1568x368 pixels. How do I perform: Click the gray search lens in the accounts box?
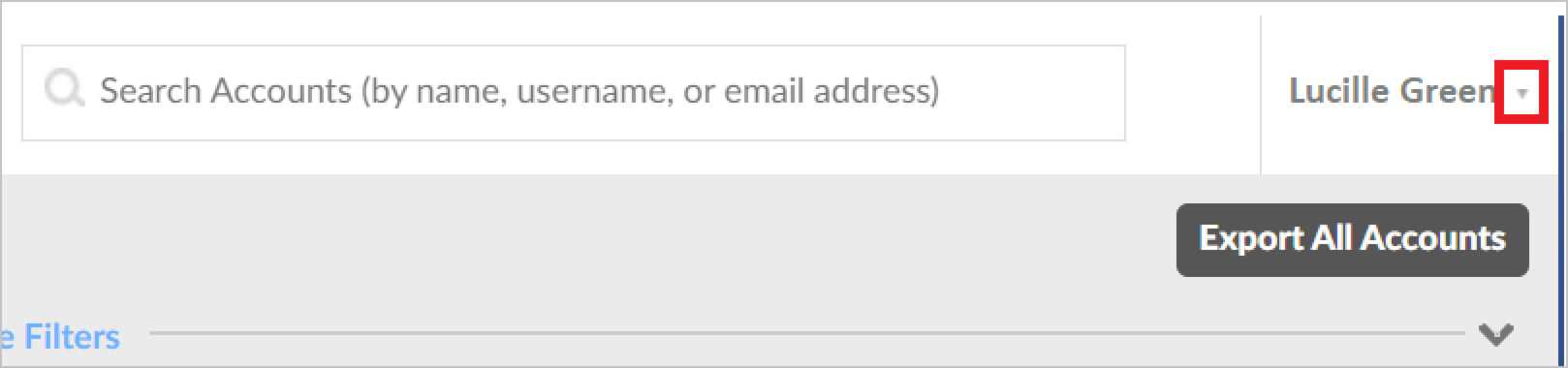65,89
